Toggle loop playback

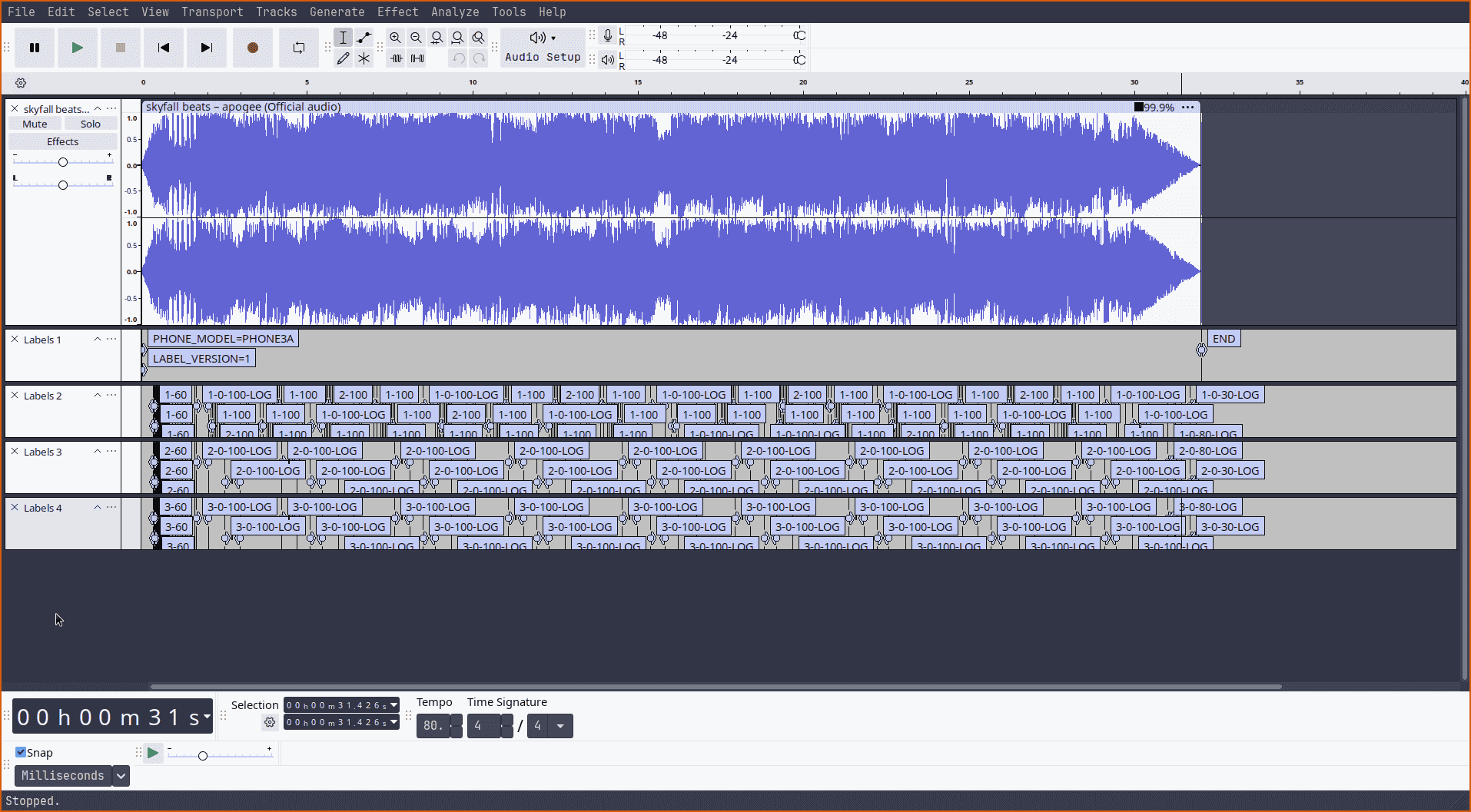(298, 47)
